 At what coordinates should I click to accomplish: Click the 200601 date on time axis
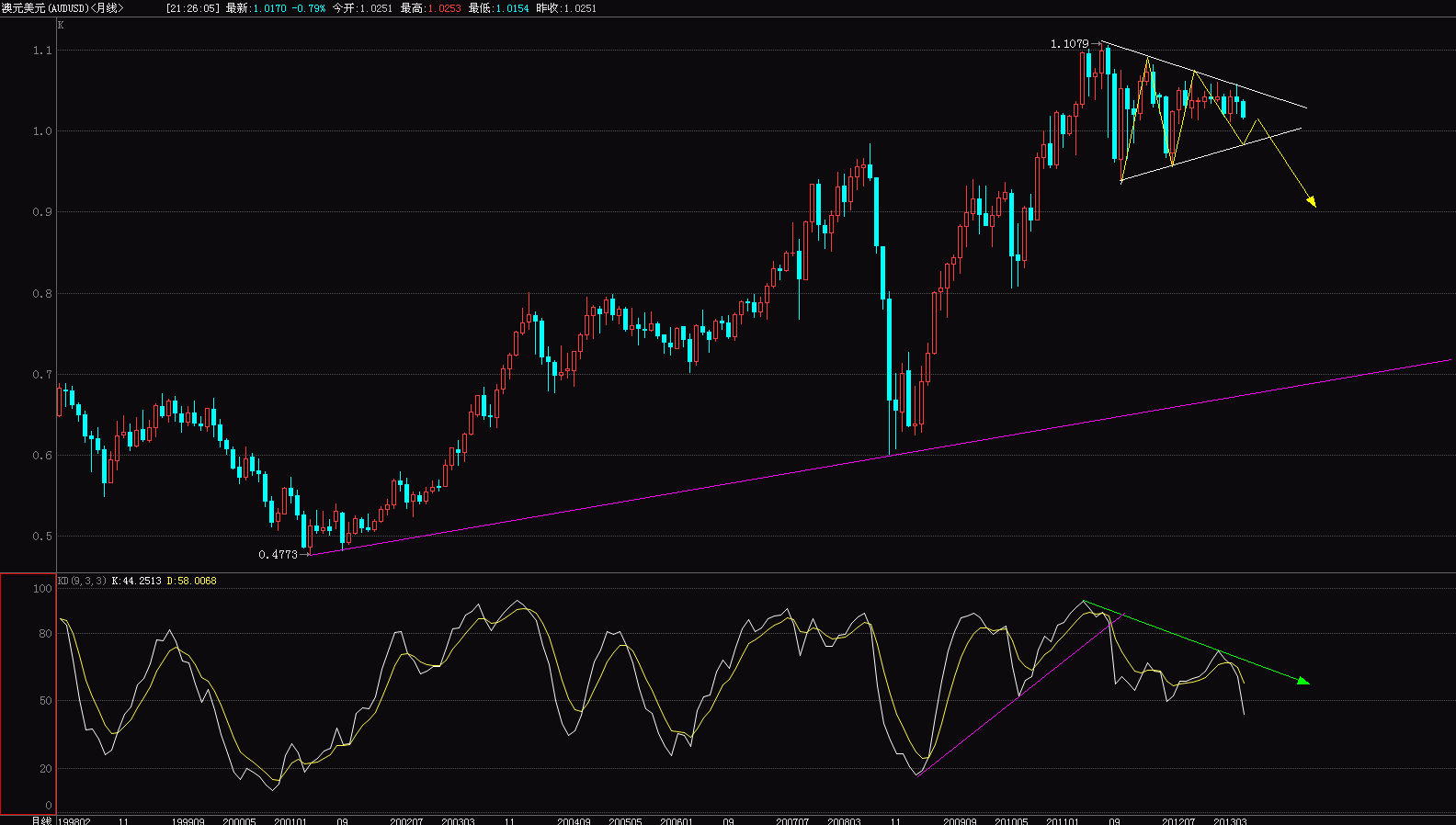[x=677, y=820]
